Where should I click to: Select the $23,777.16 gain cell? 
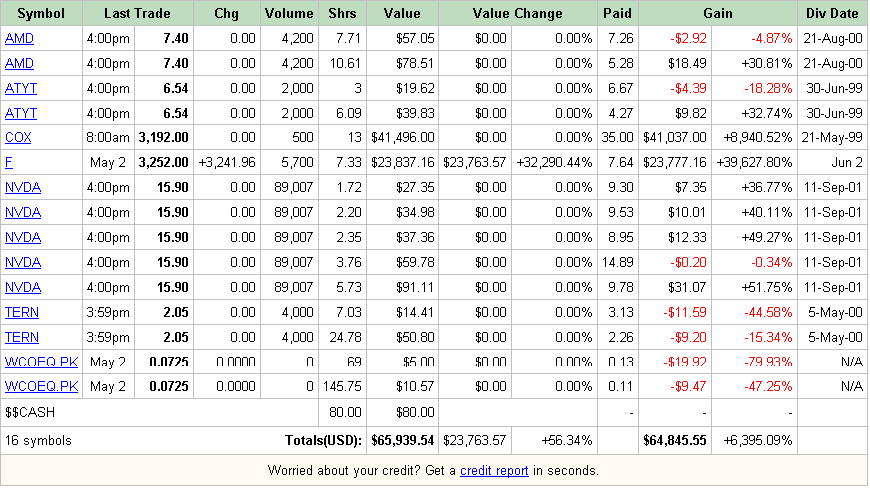tap(675, 162)
